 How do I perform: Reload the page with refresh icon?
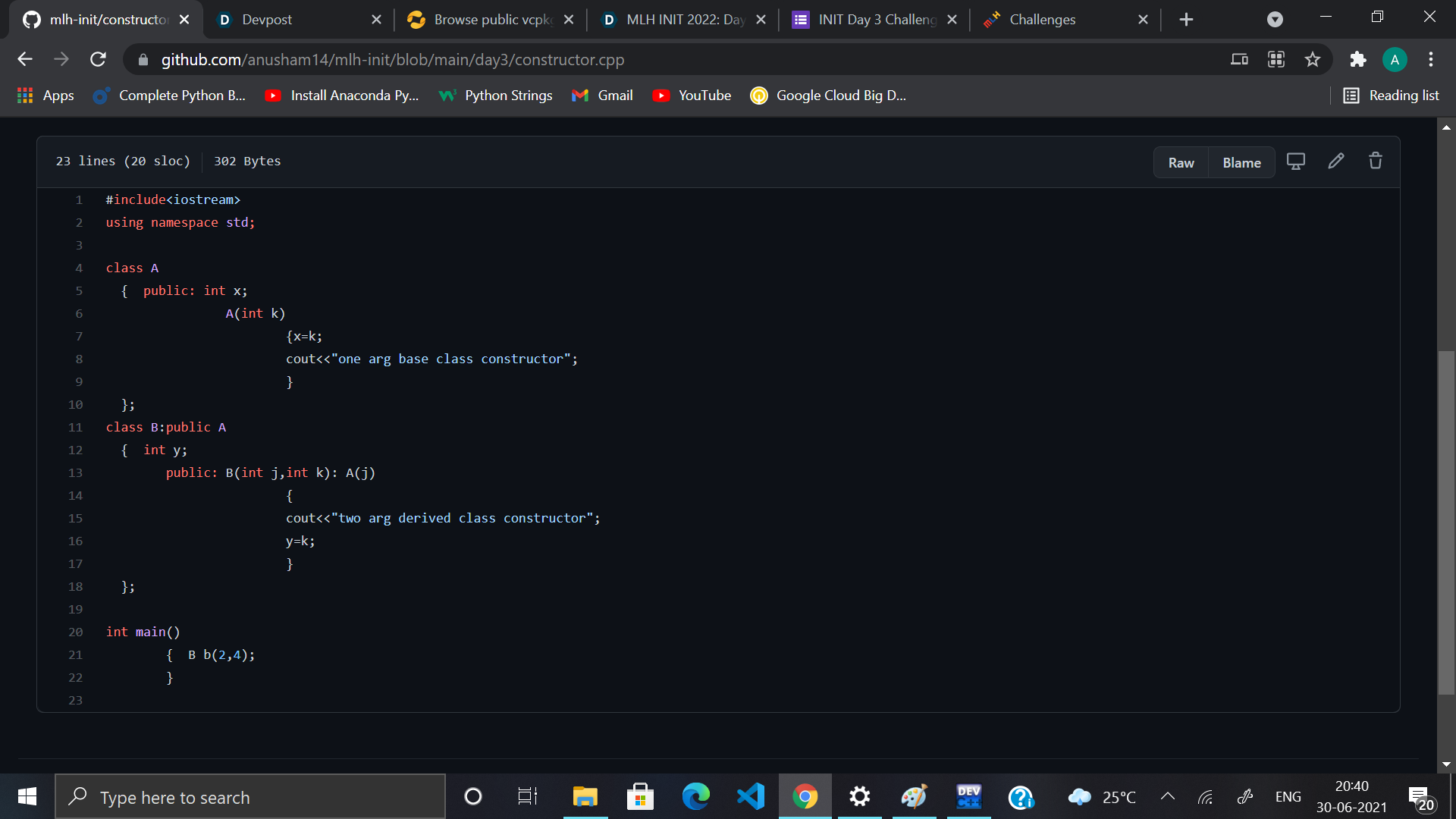(98, 59)
